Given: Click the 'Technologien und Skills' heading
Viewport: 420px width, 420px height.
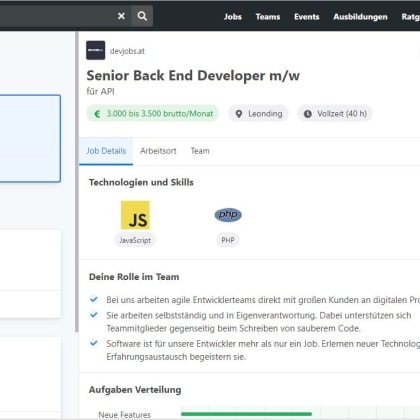Looking at the screenshot, I should tap(141, 182).
